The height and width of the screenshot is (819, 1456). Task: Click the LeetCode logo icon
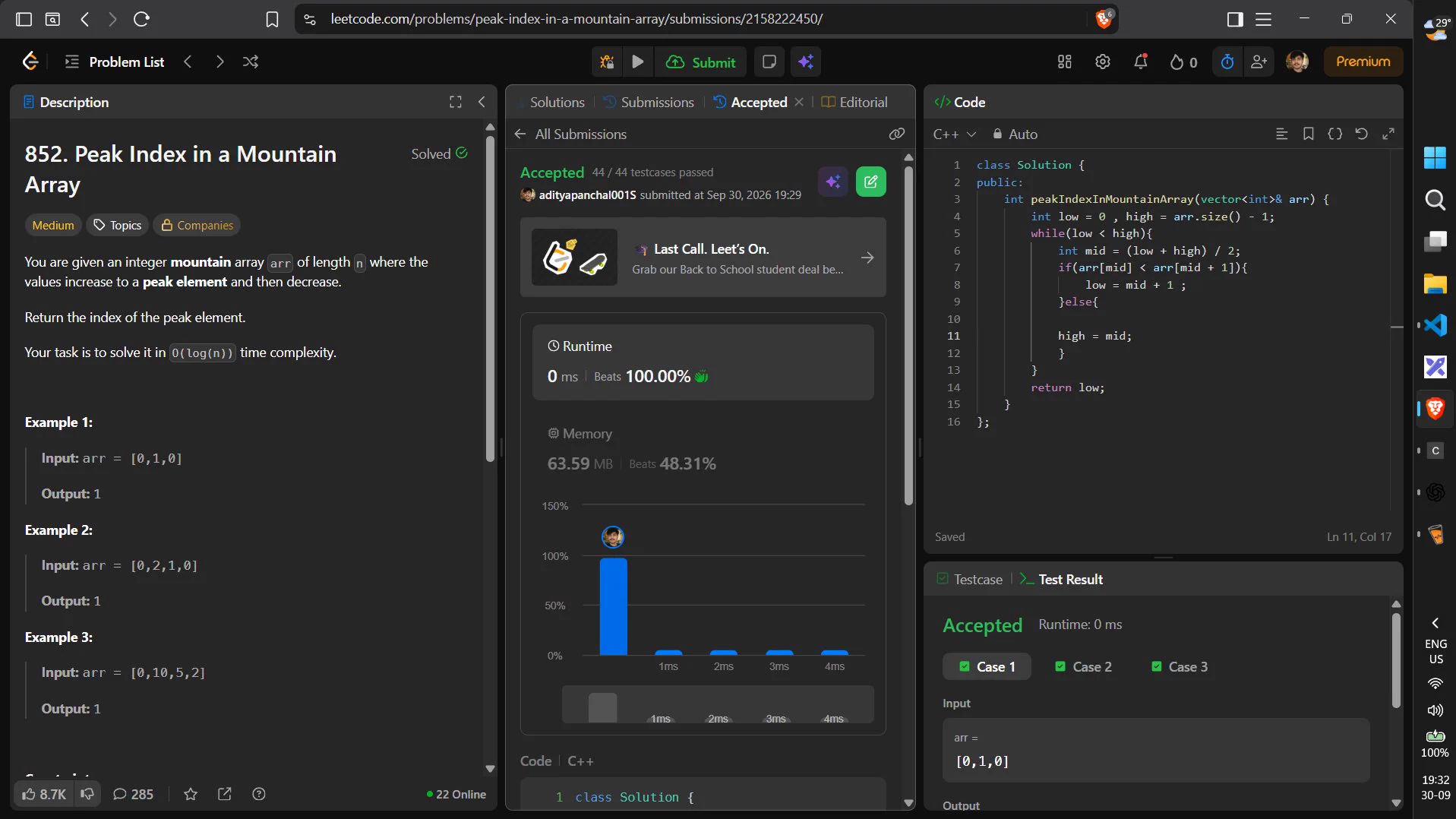point(30,62)
